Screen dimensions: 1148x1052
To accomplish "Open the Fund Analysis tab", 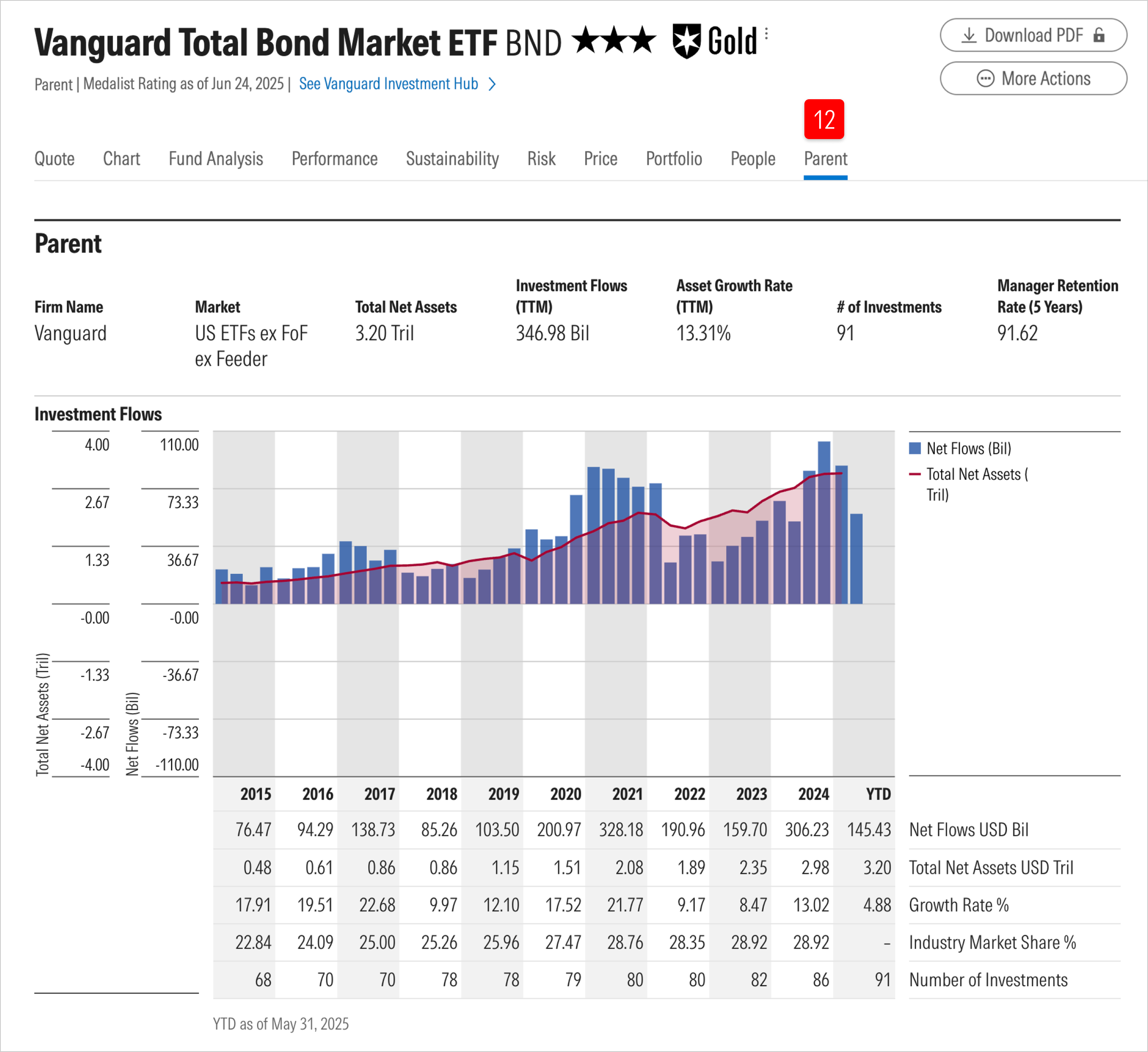I will pyautogui.click(x=216, y=159).
